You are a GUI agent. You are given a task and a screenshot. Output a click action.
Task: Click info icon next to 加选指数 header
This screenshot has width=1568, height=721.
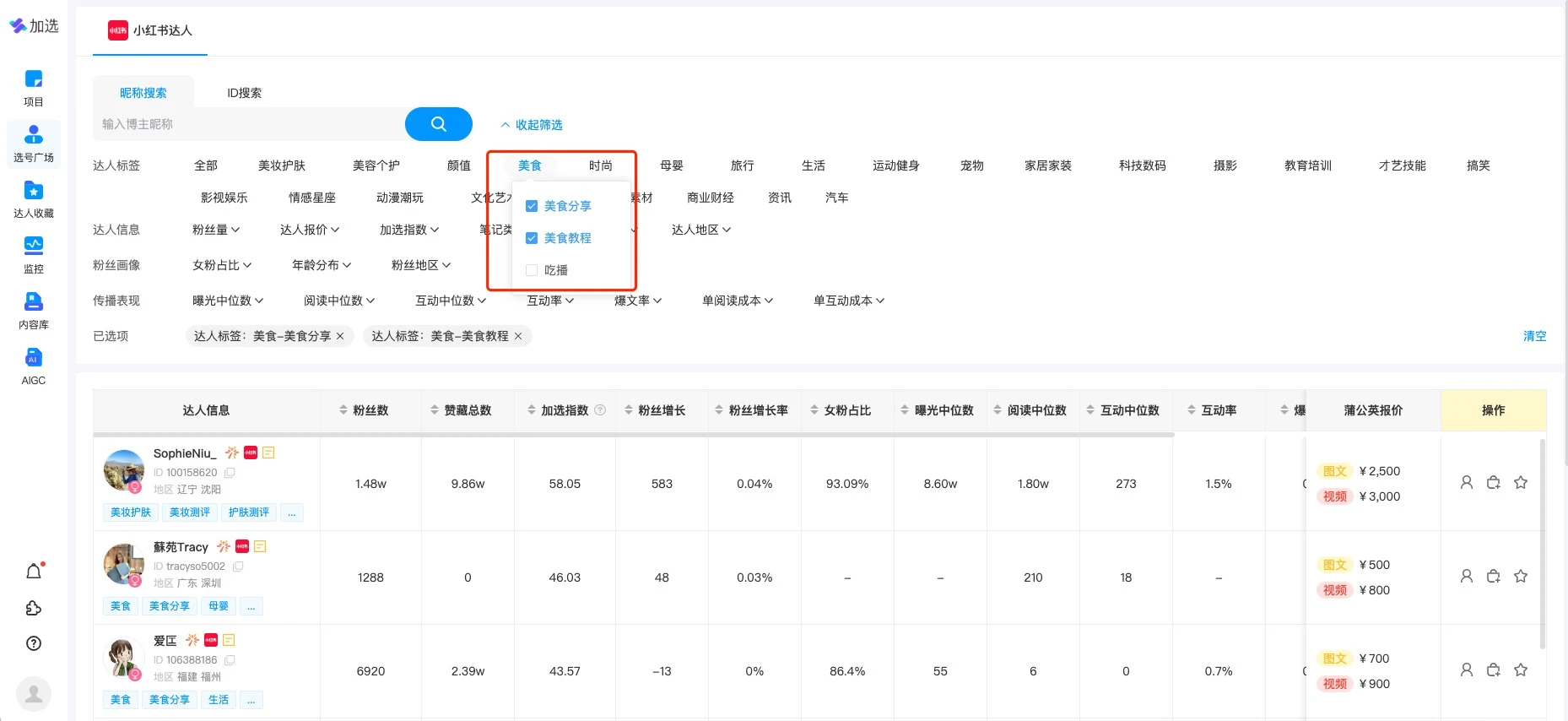600,410
